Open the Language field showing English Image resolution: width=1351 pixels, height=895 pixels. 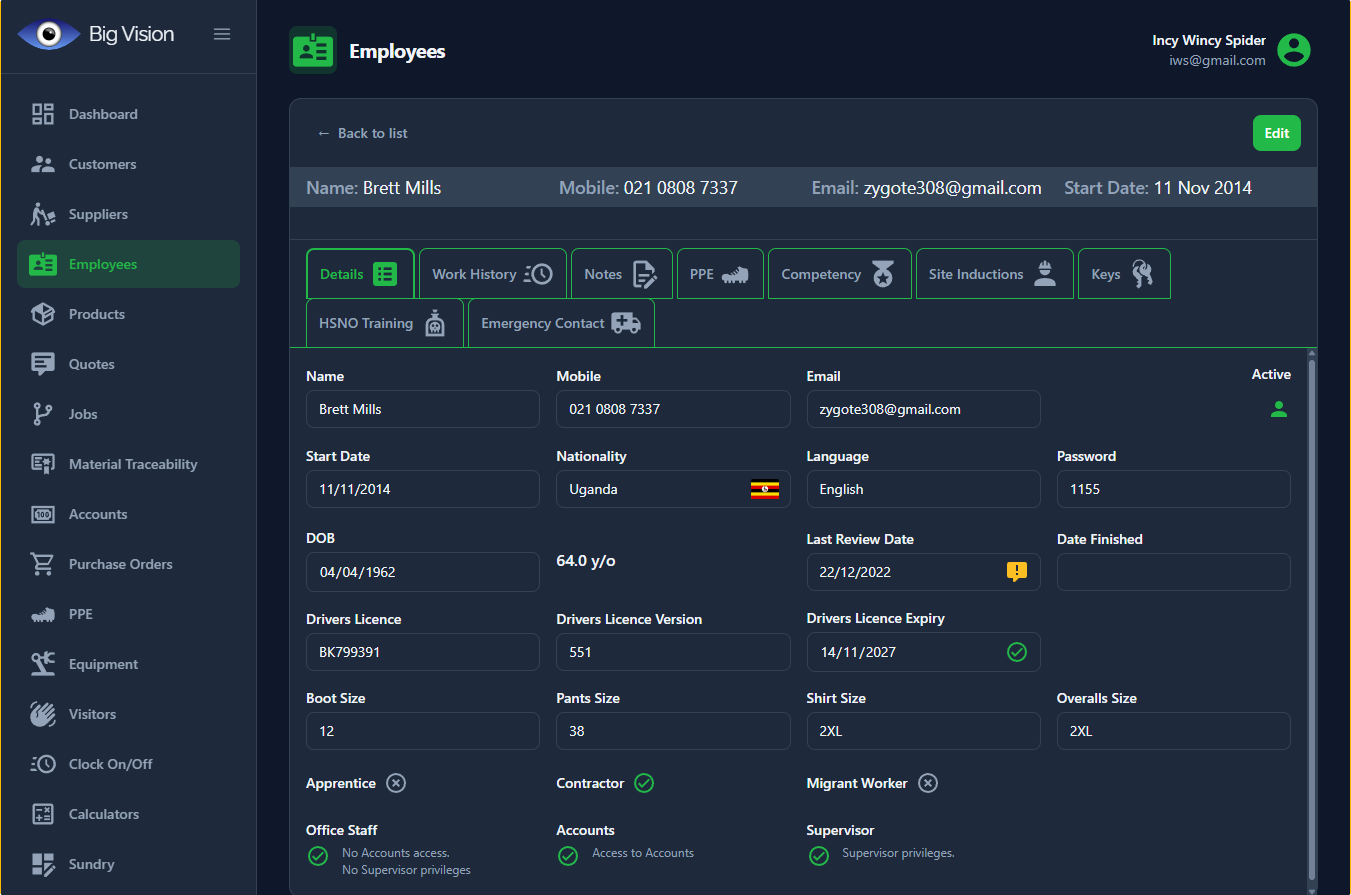pos(922,490)
